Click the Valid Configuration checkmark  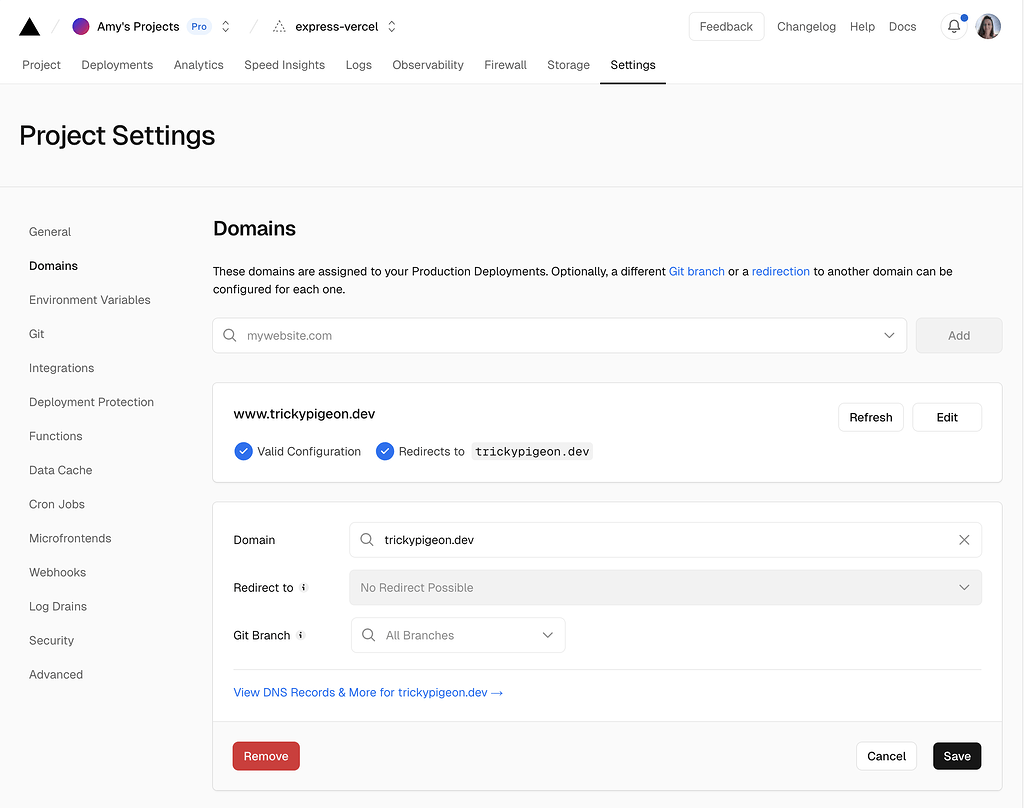[243, 452]
